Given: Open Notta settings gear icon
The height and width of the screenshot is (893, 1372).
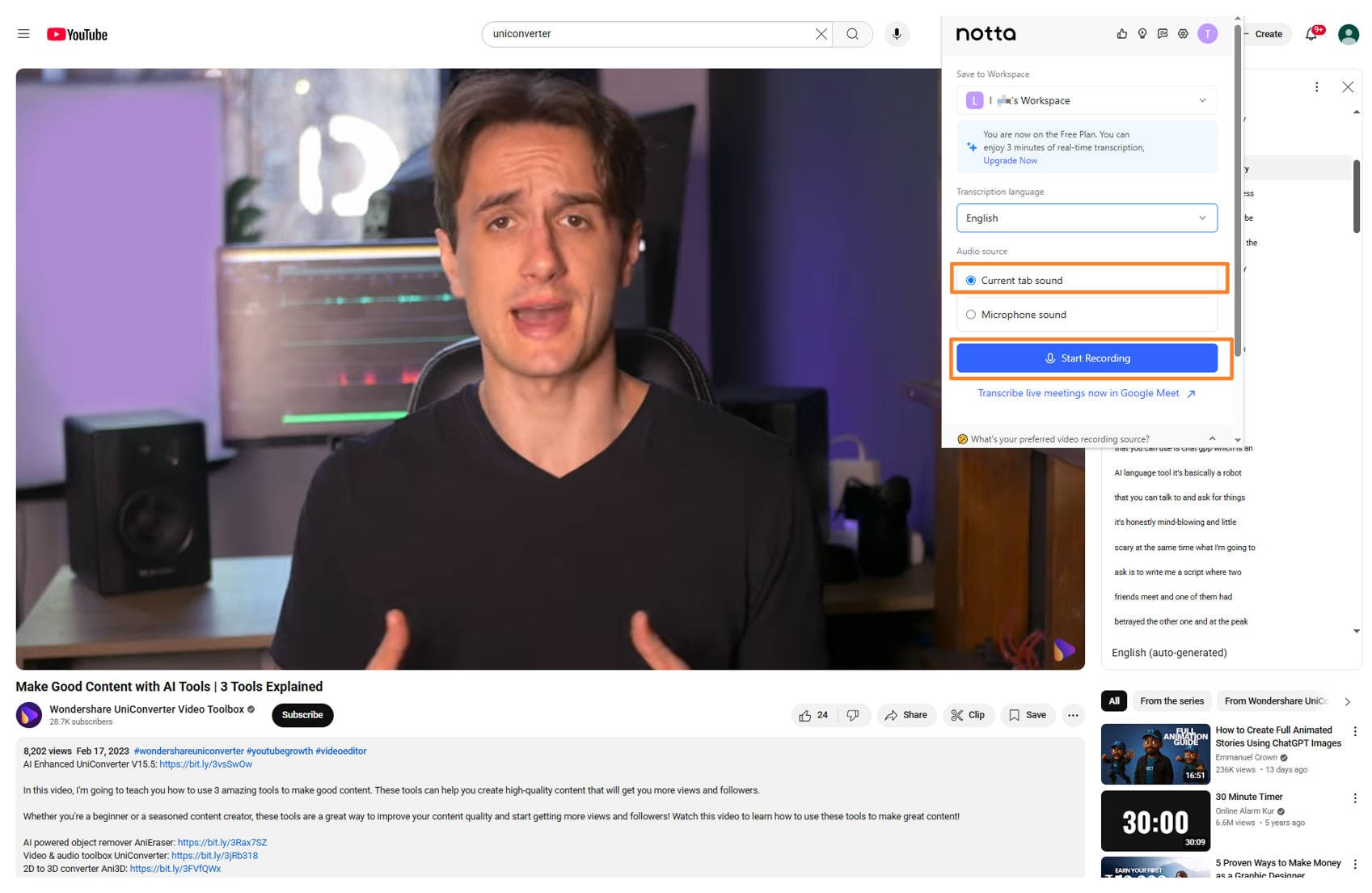Looking at the screenshot, I should (1182, 34).
